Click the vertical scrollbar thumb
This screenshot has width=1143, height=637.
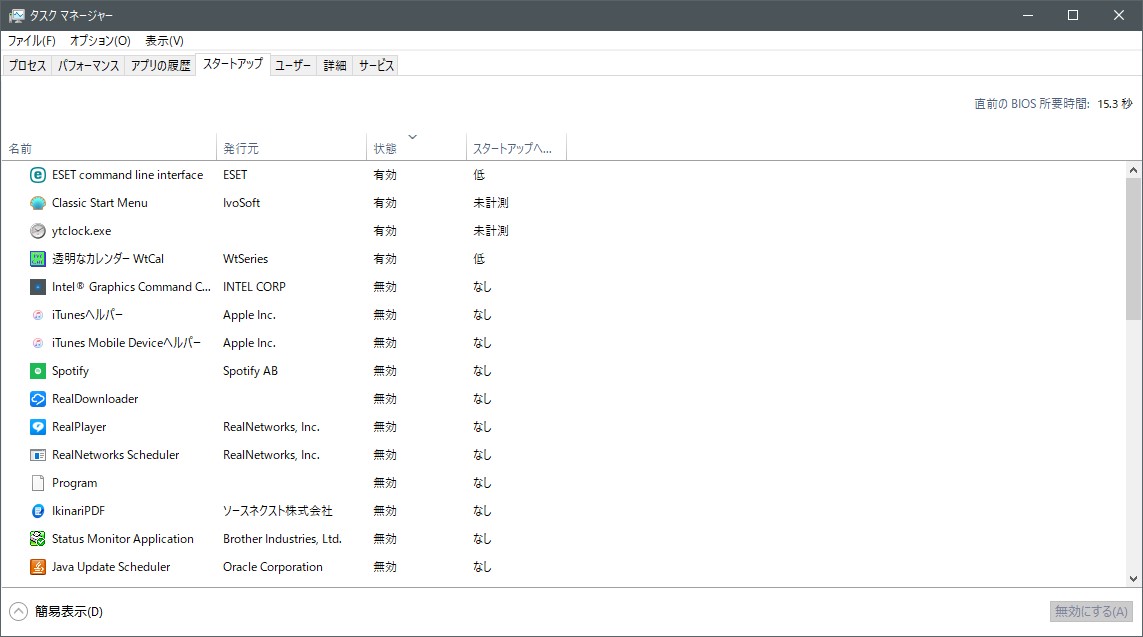coord(1133,249)
